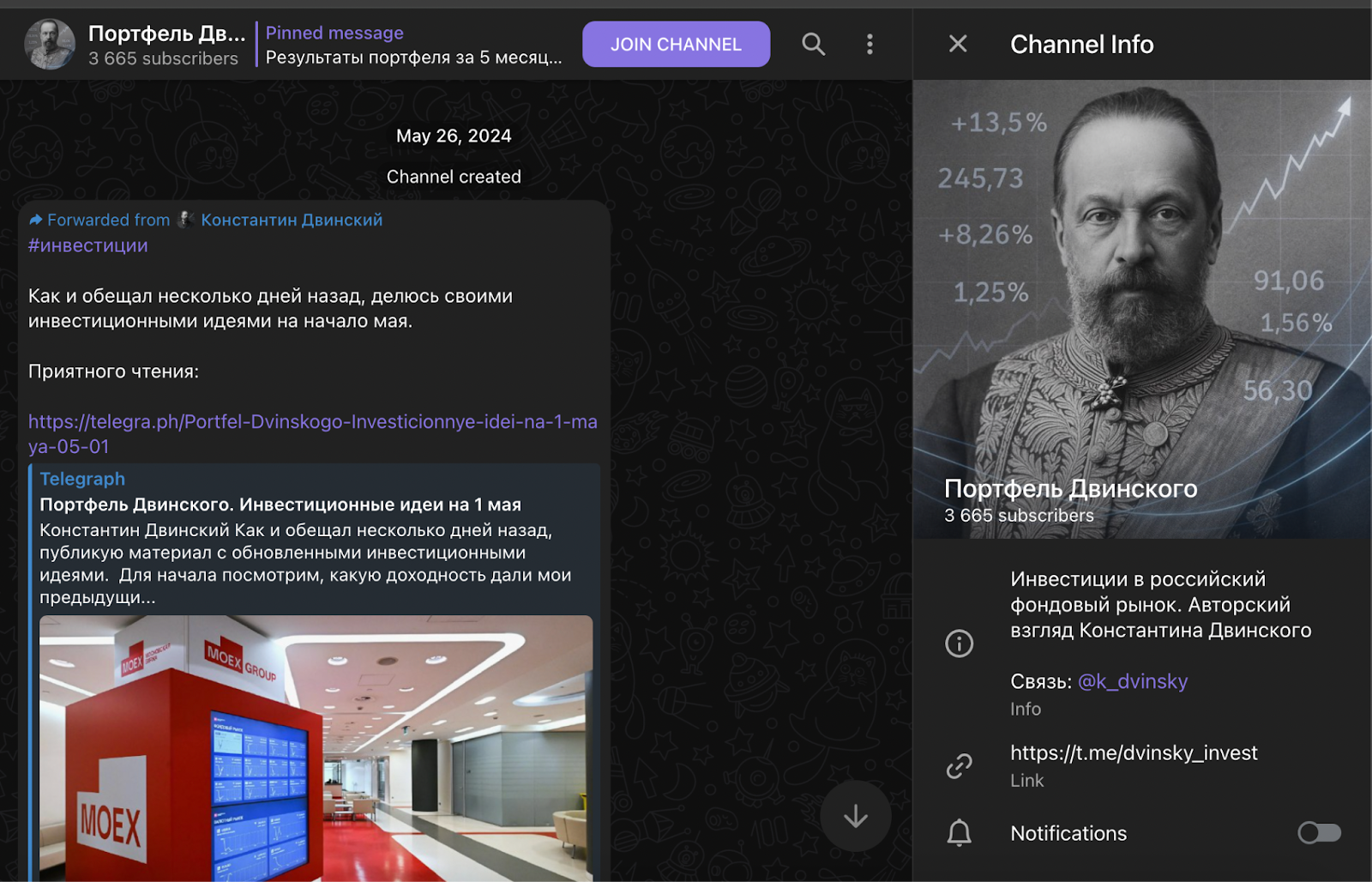Click '3 665 subscribers' in header
The height and width of the screenshot is (882, 1372).
pyautogui.click(x=163, y=59)
